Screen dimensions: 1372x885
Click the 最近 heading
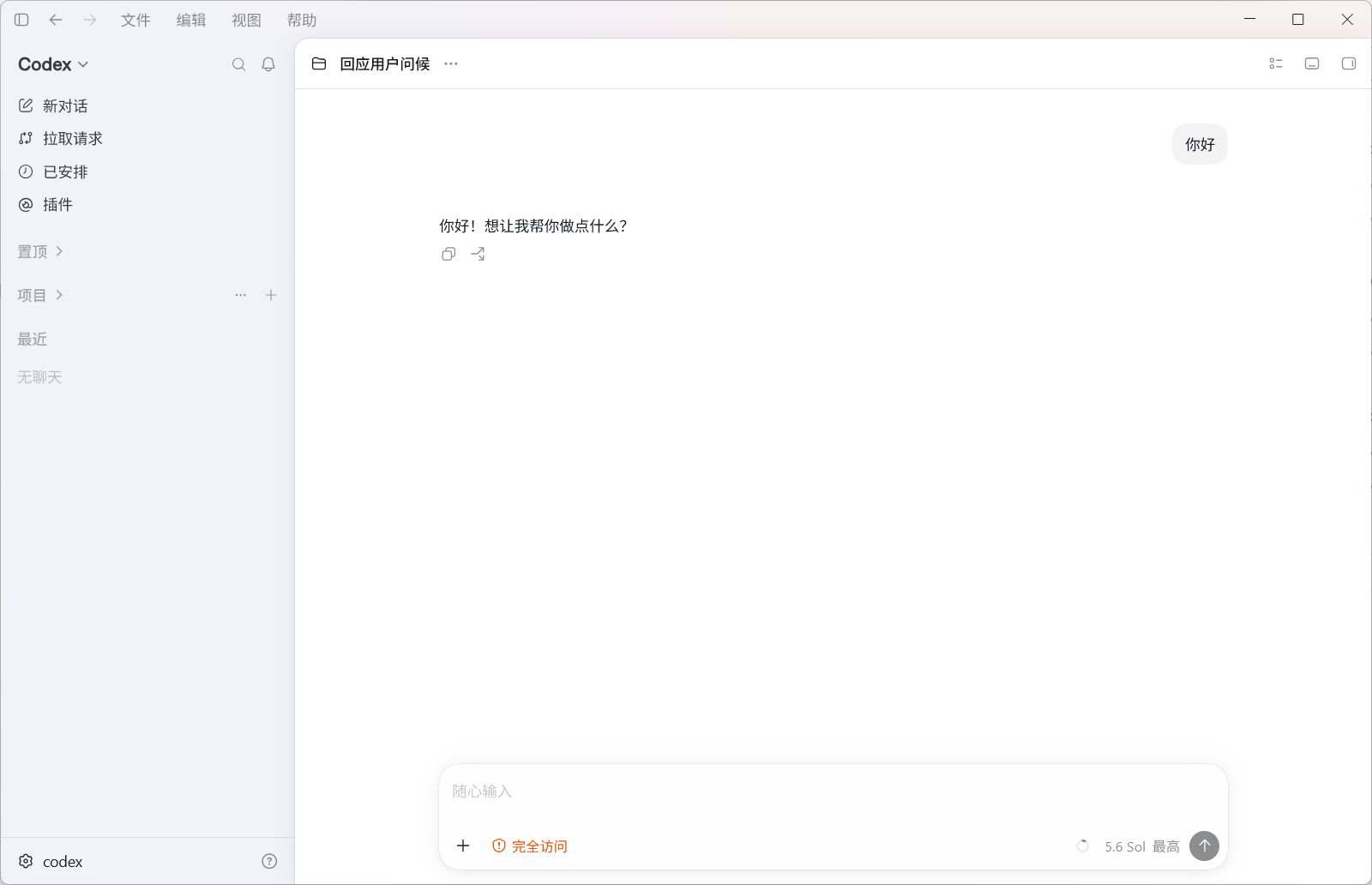33,339
